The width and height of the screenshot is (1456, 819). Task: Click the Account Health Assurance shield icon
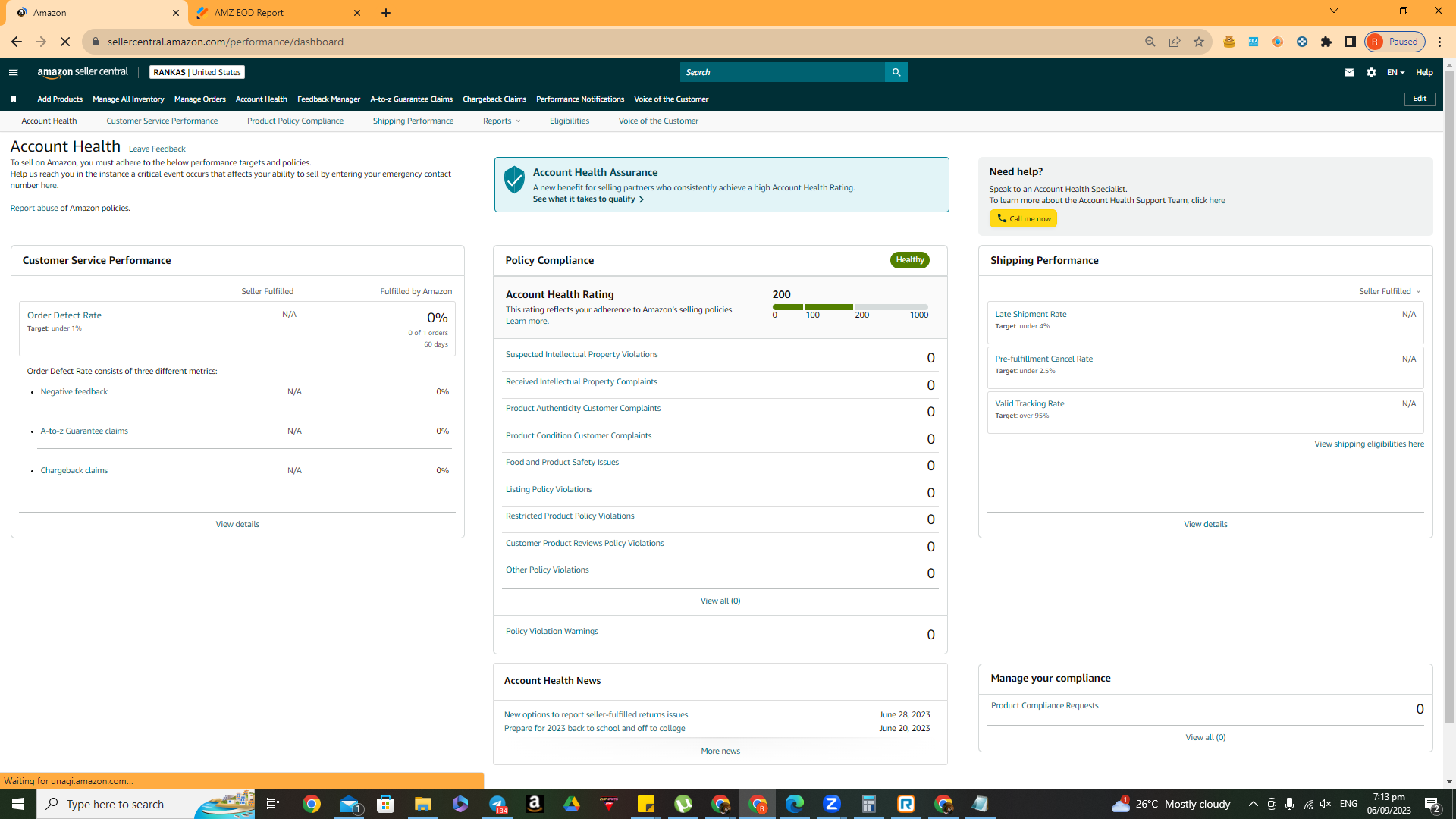[514, 180]
